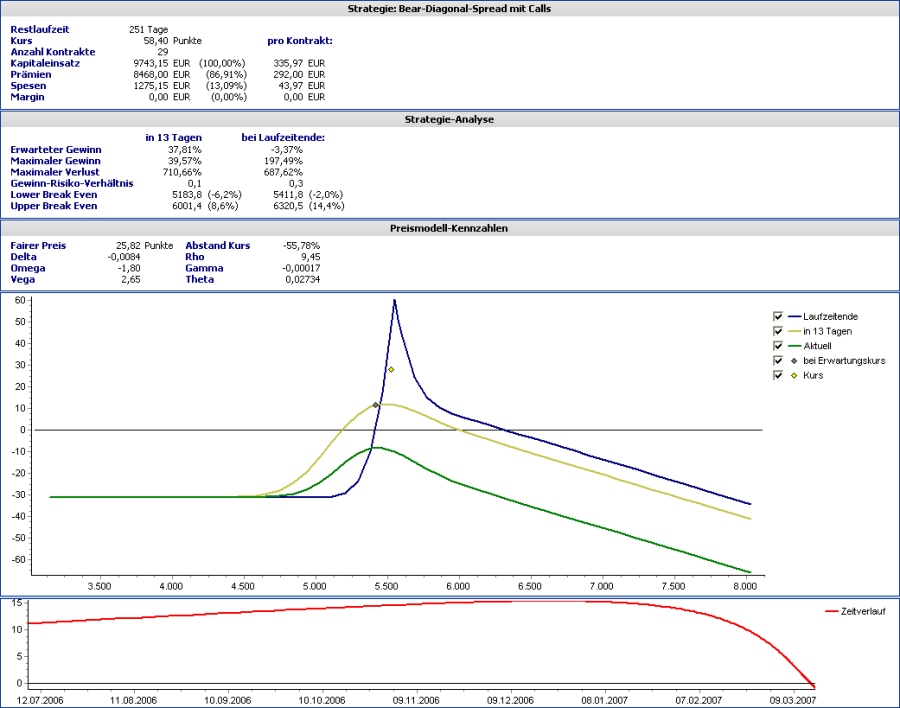
Task: Click the Preismodell-Kennzahlen section header
Action: 449,228
